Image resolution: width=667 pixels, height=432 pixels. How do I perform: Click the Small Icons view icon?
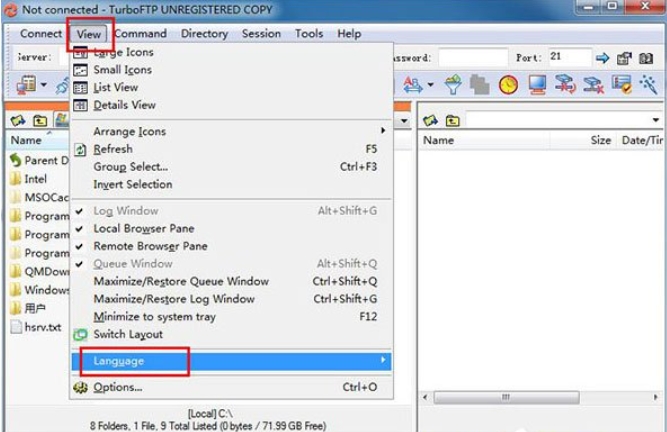pyautogui.click(x=80, y=70)
